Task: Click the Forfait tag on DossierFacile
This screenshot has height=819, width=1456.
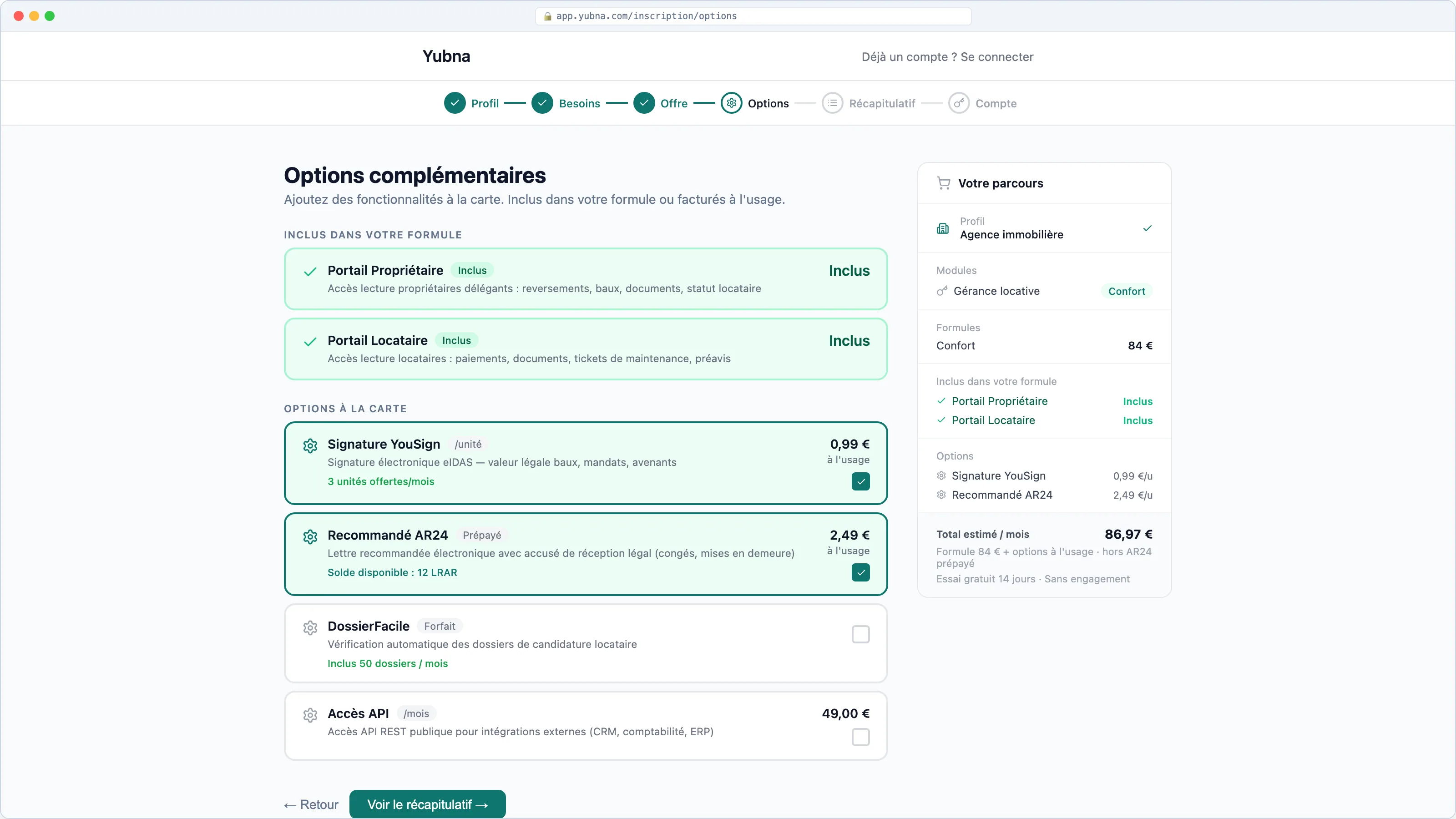Action: (439, 626)
